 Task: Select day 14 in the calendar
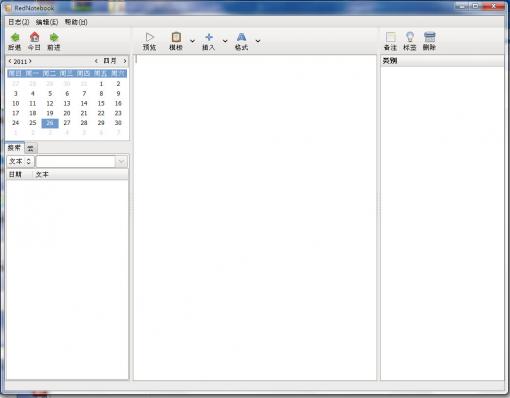[x=84, y=103]
